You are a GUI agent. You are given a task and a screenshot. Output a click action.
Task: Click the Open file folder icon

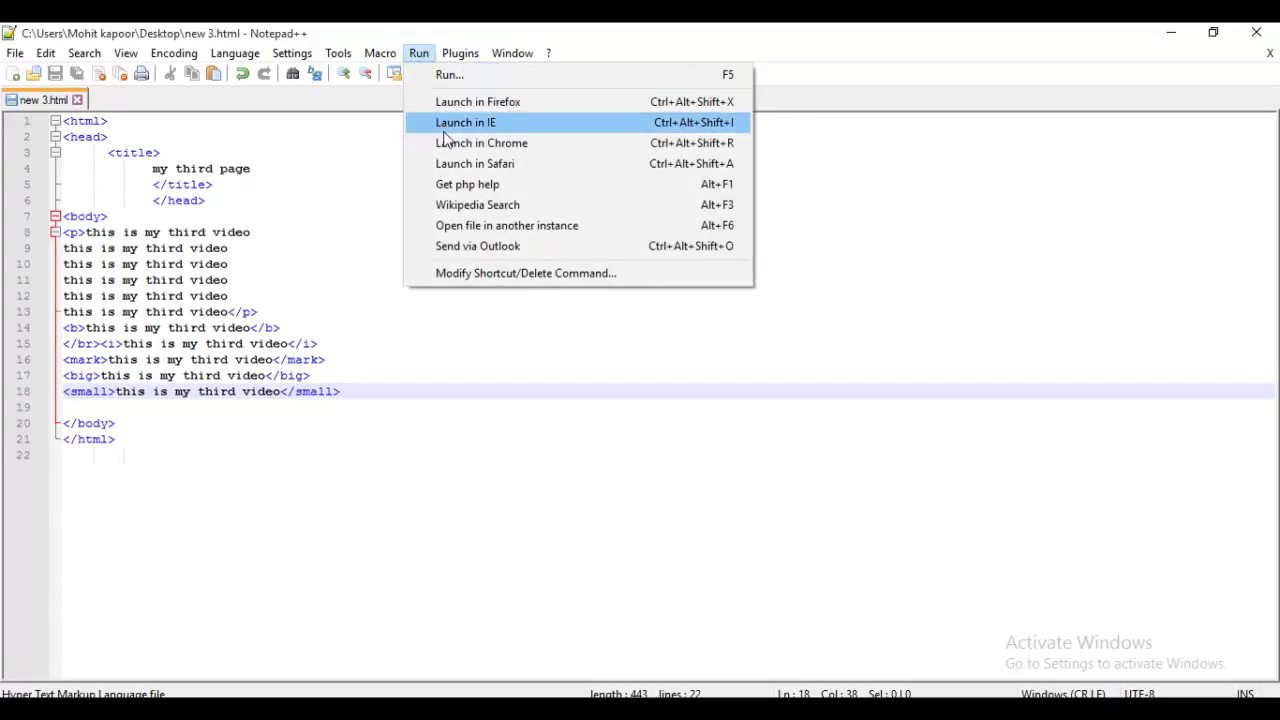pos(34,74)
